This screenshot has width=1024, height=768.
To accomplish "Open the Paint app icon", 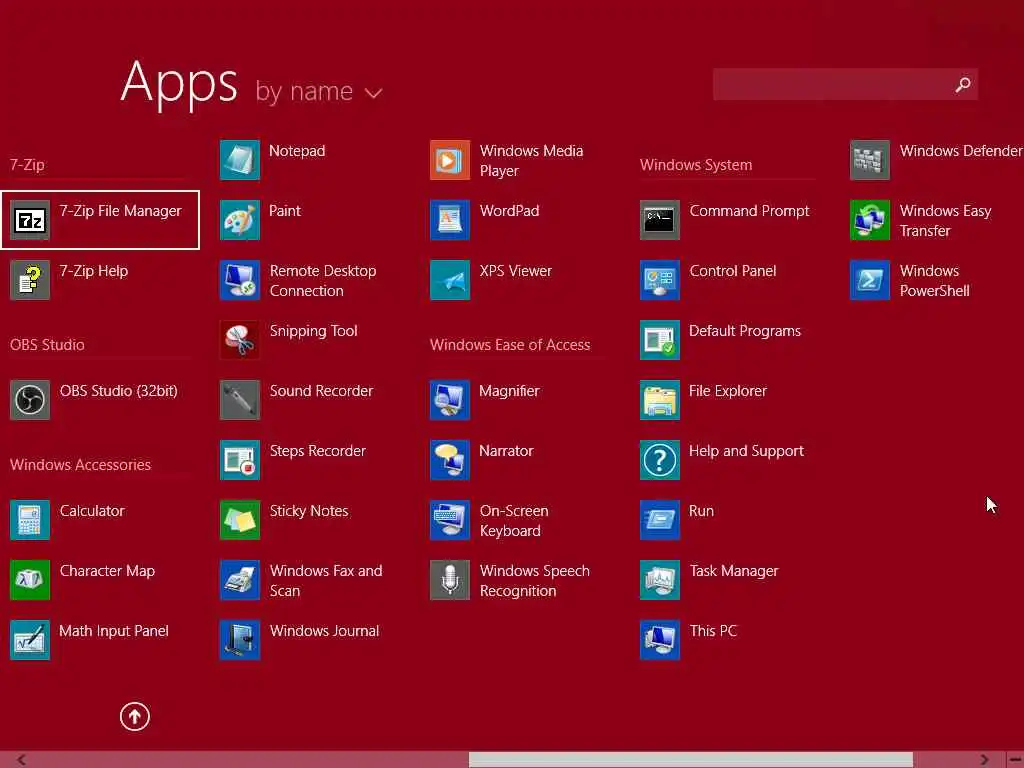I will [240, 220].
